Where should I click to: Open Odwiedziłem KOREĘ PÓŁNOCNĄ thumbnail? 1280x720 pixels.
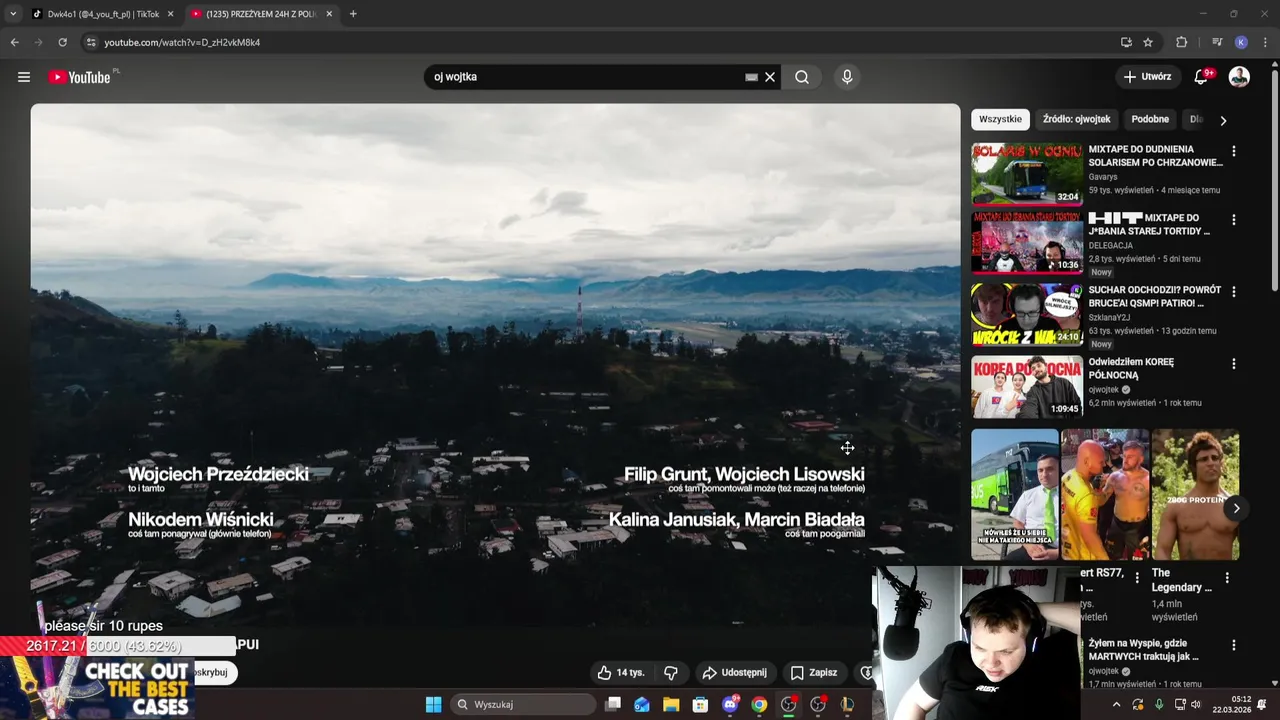pyautogui.click(x=1027, y=387)
